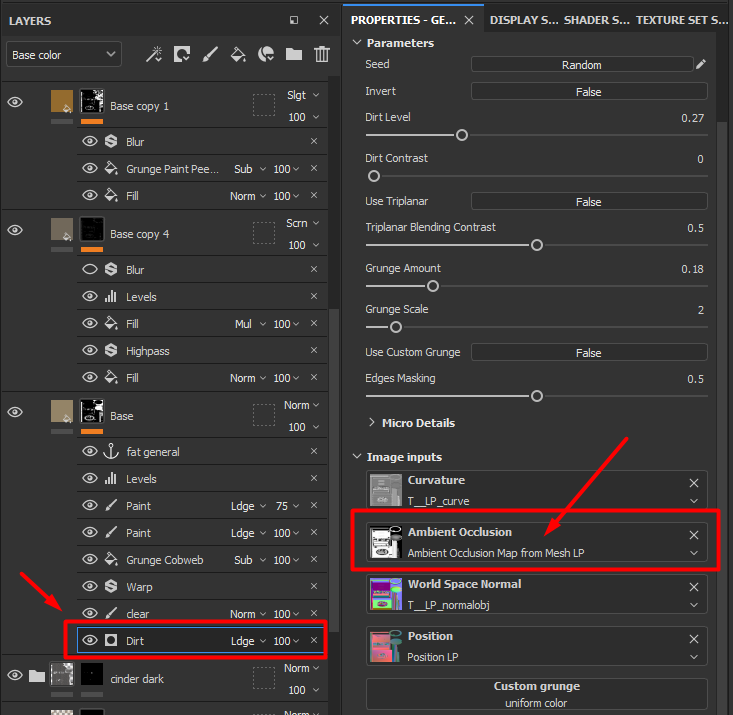This screenshot has height=715, width=733.
Task: Remove the Warp filter
Action: pos(314,586)
